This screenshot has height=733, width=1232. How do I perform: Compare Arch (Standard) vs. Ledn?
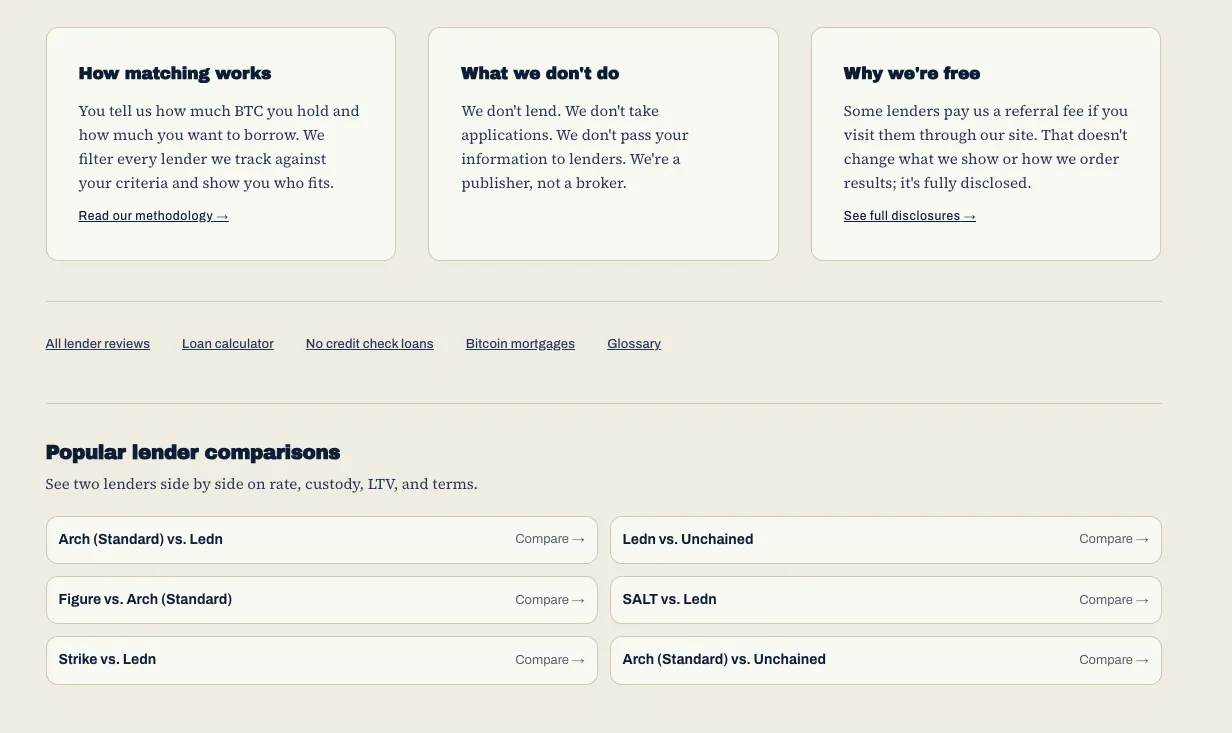tap(322, 540)
